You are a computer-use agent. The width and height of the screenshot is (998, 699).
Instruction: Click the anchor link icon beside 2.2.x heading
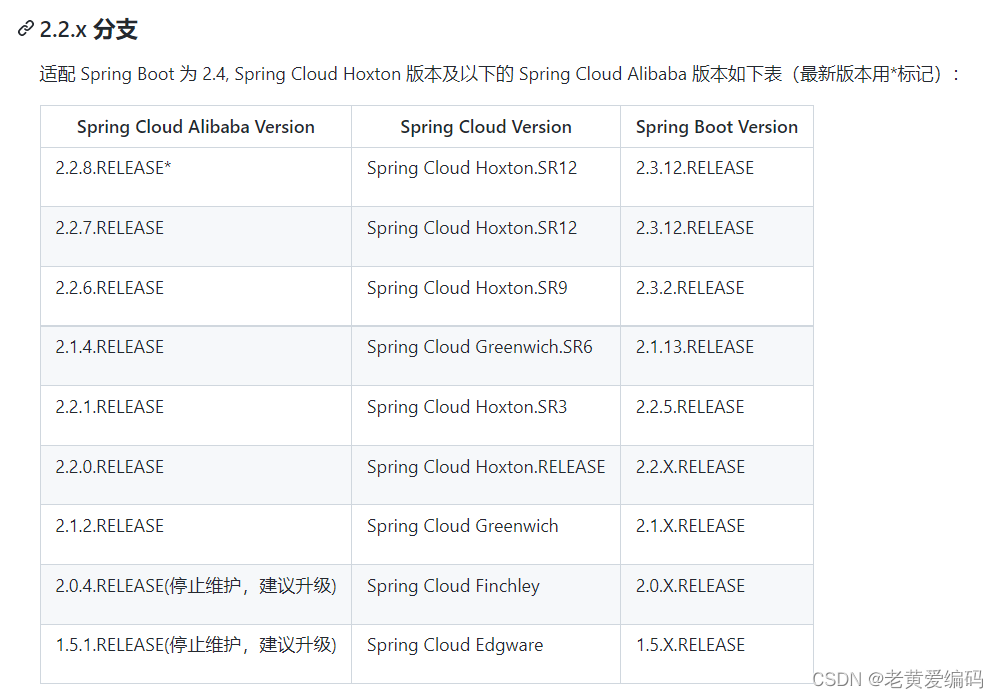[x=25, y=29]
